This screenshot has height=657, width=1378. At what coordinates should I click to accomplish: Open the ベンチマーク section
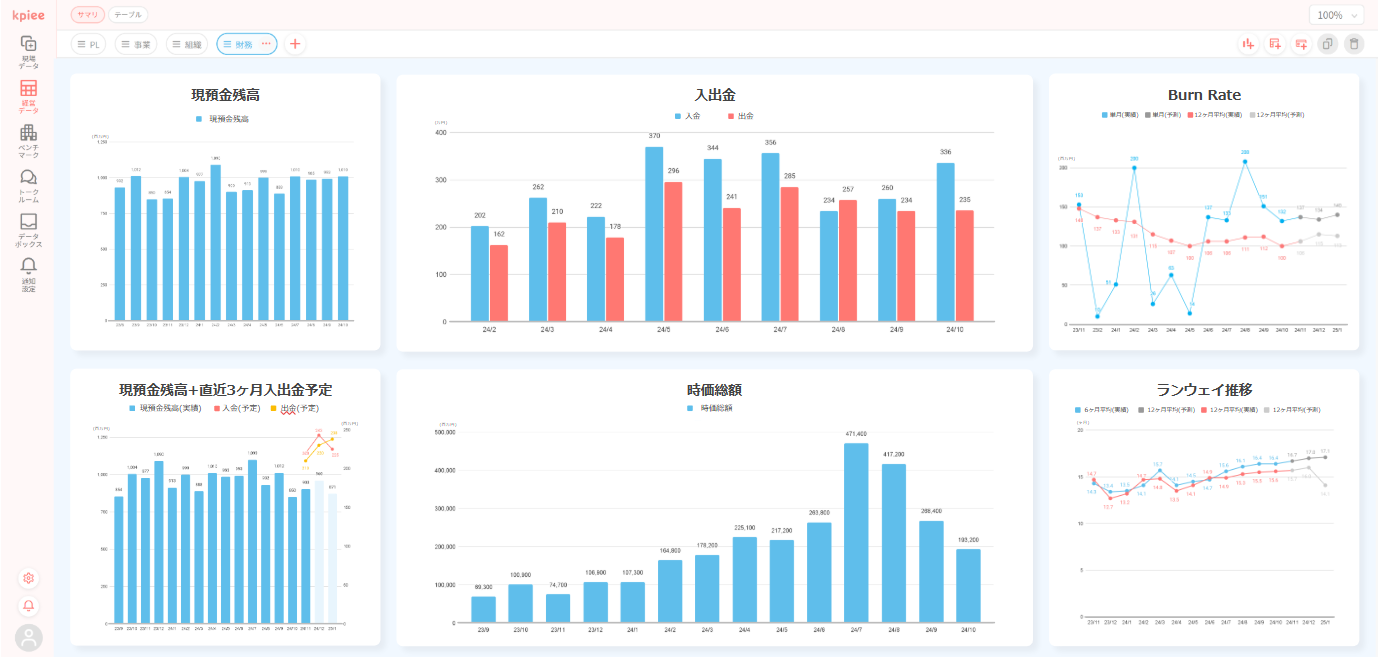pyautogui.click(x=28, y=140)
